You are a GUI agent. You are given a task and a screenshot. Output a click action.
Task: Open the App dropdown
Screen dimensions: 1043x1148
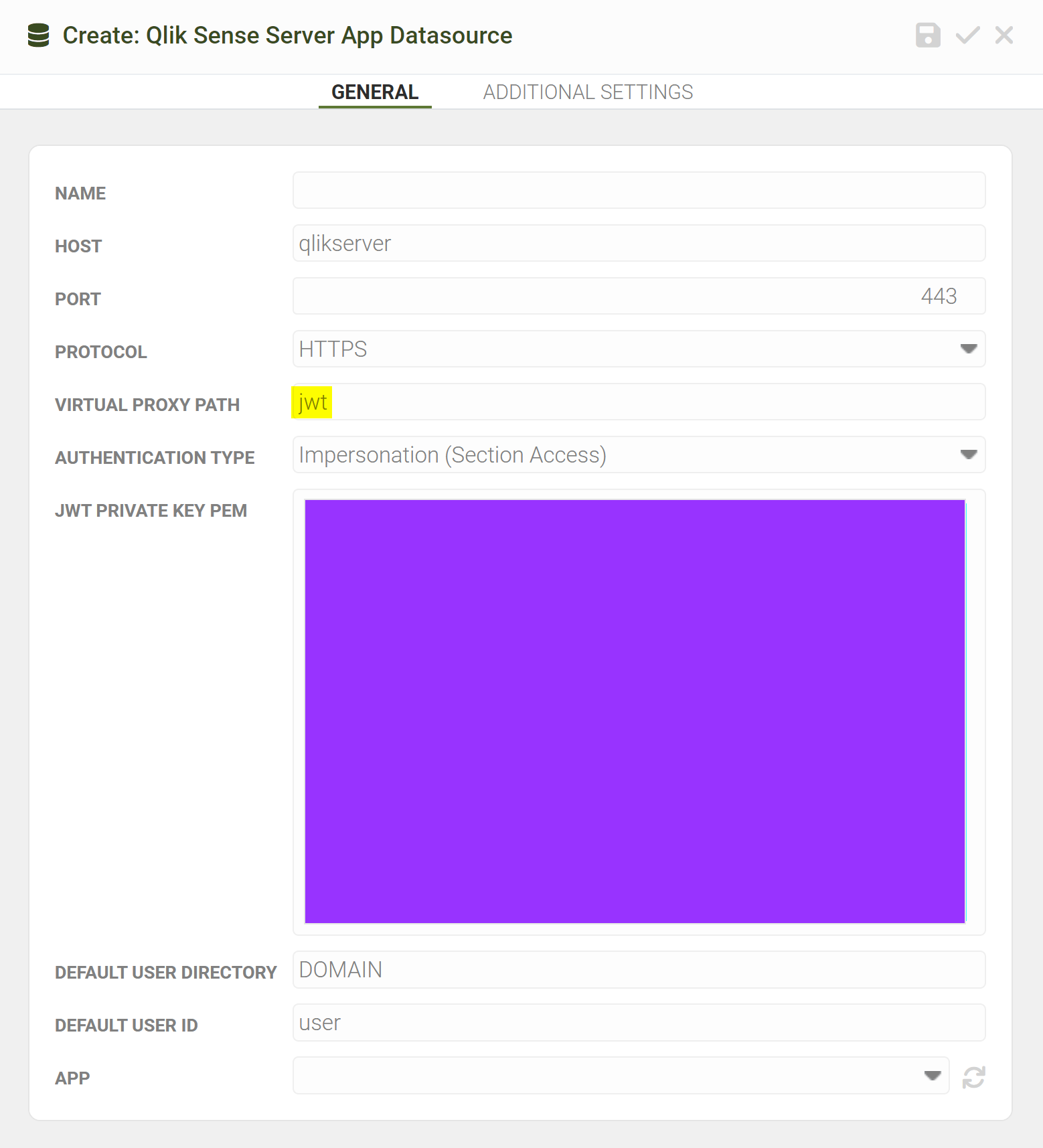621,1075
